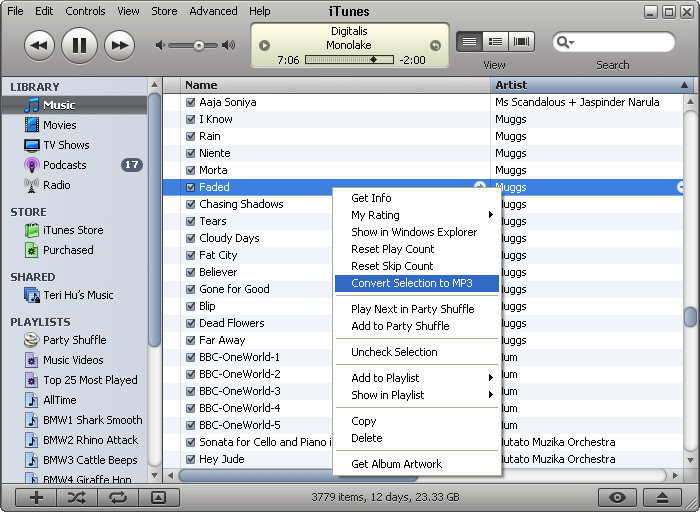Toggle shuffle at bottom toolbar
The width and height of the screenshot is (700, 512).
tap(77, 497)
